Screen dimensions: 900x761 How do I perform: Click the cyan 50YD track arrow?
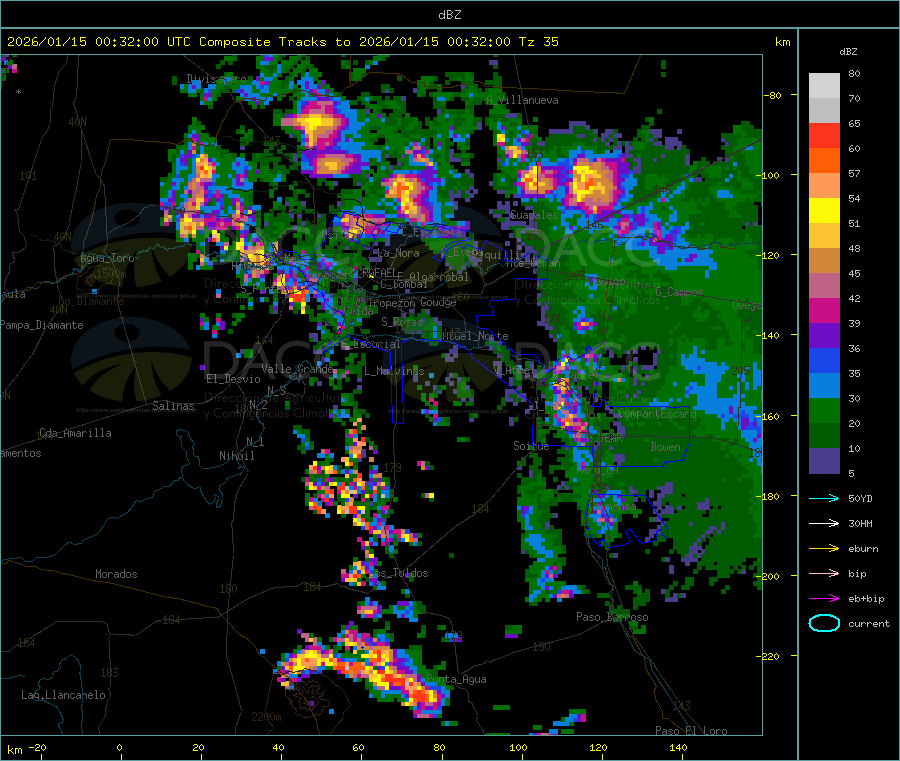(824, 498)
